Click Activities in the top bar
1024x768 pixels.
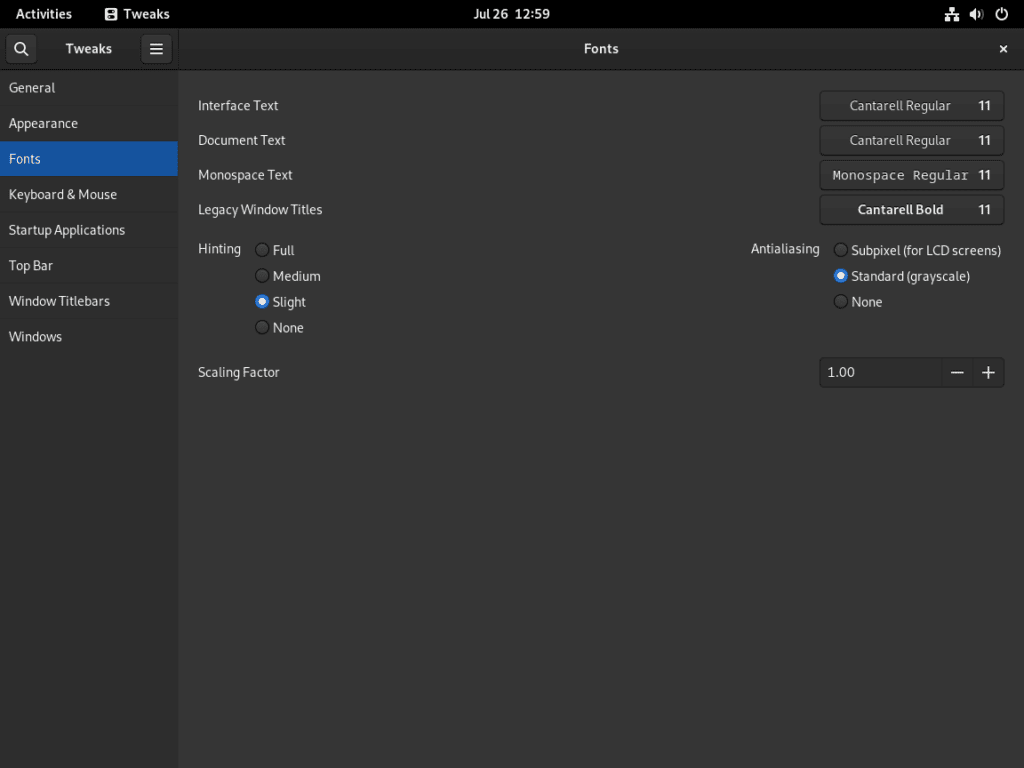[43, 14]
